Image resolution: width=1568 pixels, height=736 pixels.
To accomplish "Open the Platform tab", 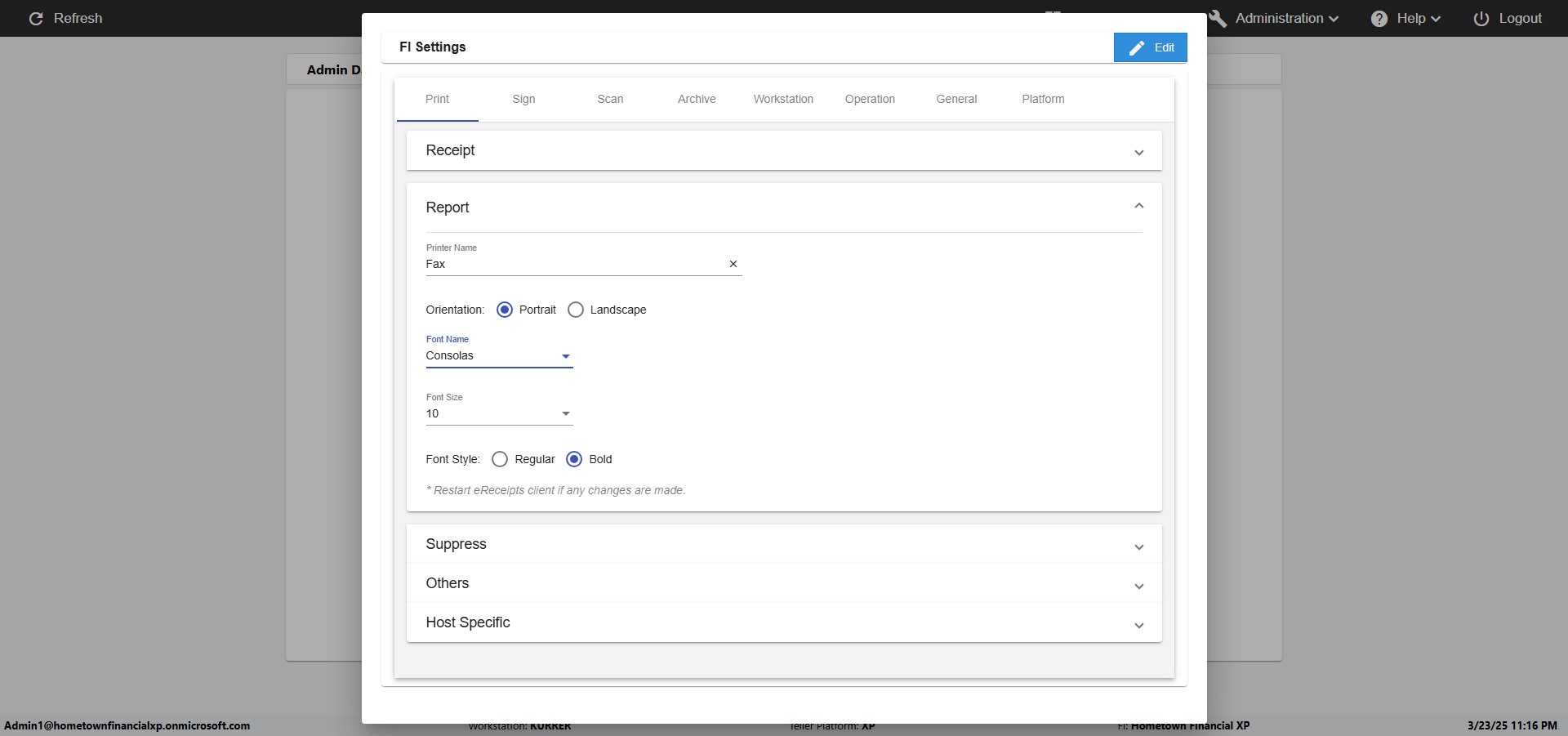I will click(x=1043, y=99).
